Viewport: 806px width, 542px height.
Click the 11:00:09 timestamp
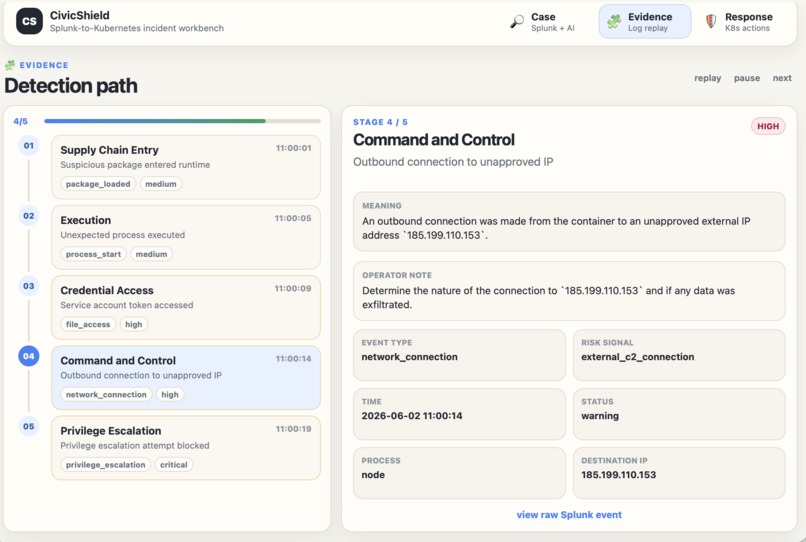pyautogui.click(x=293, y=288)
